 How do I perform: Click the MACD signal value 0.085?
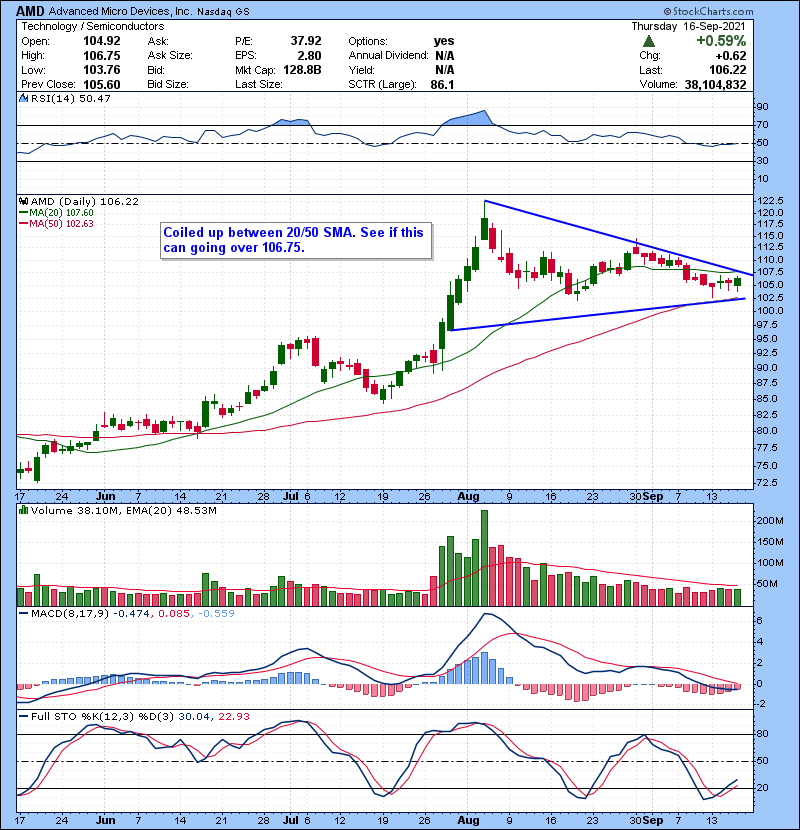[x=174, y=613]
